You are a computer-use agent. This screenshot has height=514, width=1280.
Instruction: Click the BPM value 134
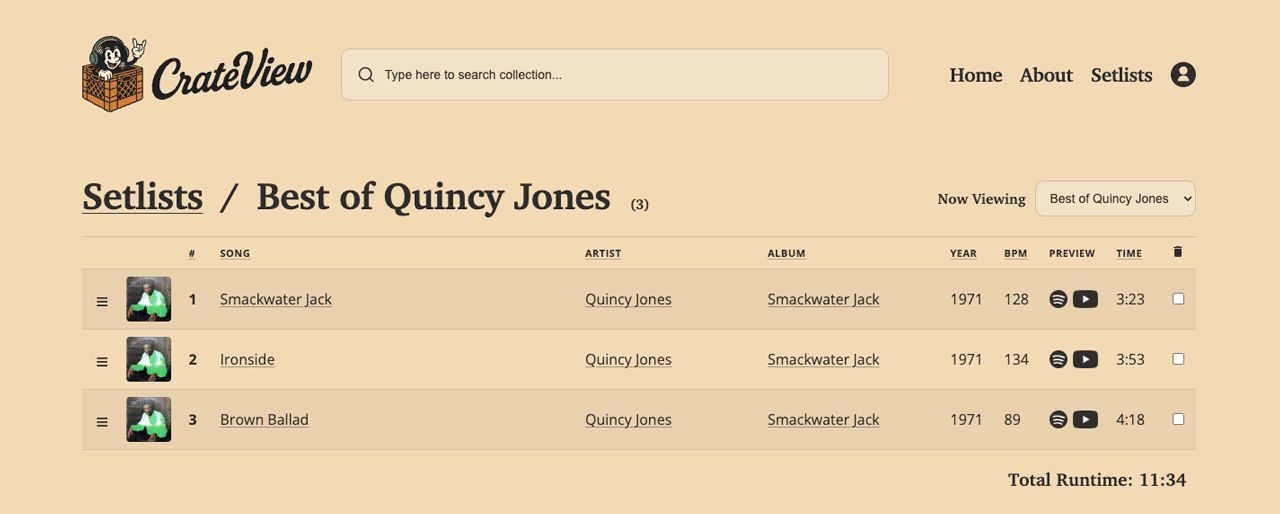click(1016, 359)
